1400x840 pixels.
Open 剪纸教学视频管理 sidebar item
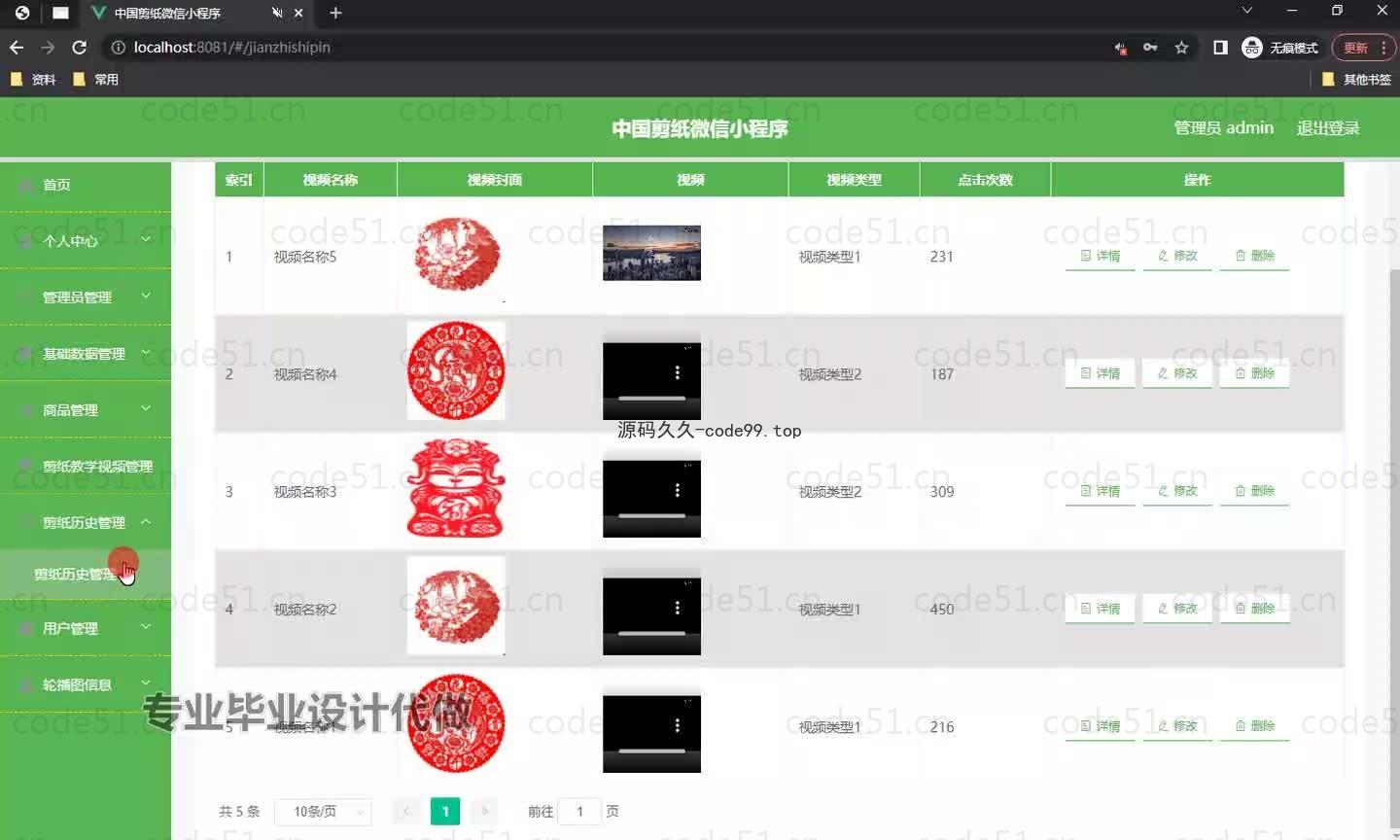pos(86,466)
